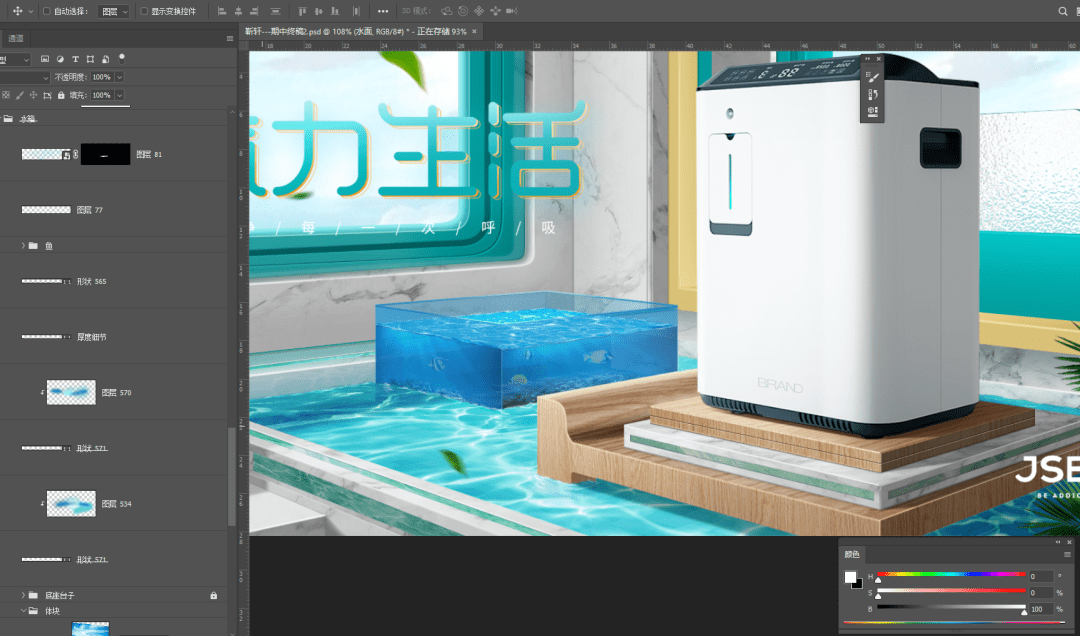
Task: Switch to the 通道 panel tab
Action: [x=16, y=38]
